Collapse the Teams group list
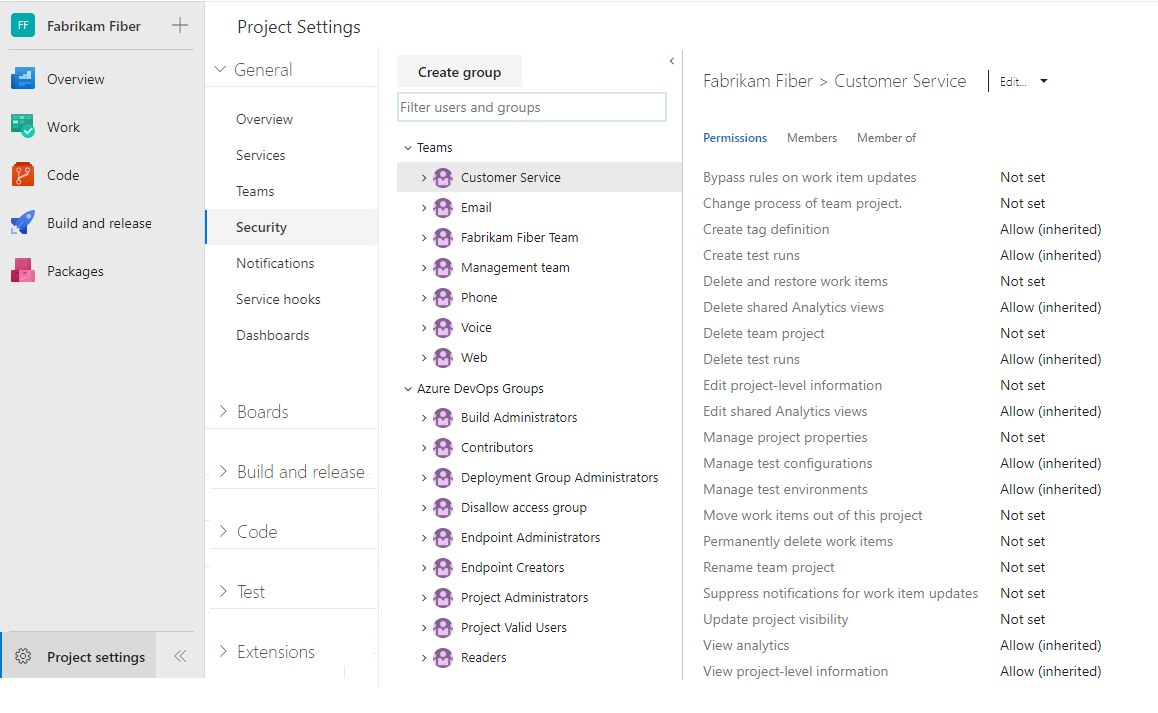 408,148
